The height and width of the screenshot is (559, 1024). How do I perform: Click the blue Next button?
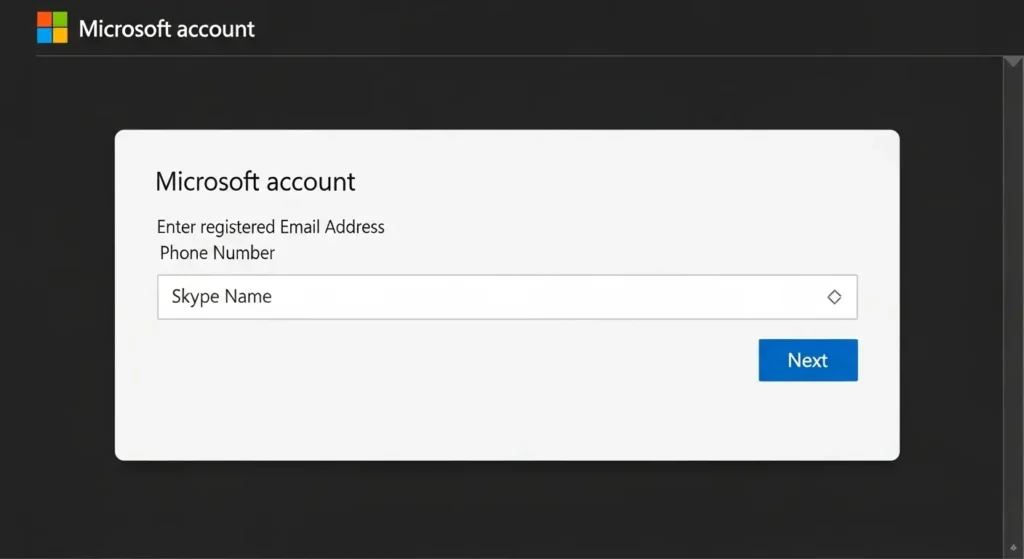click(x=808, y=360)
